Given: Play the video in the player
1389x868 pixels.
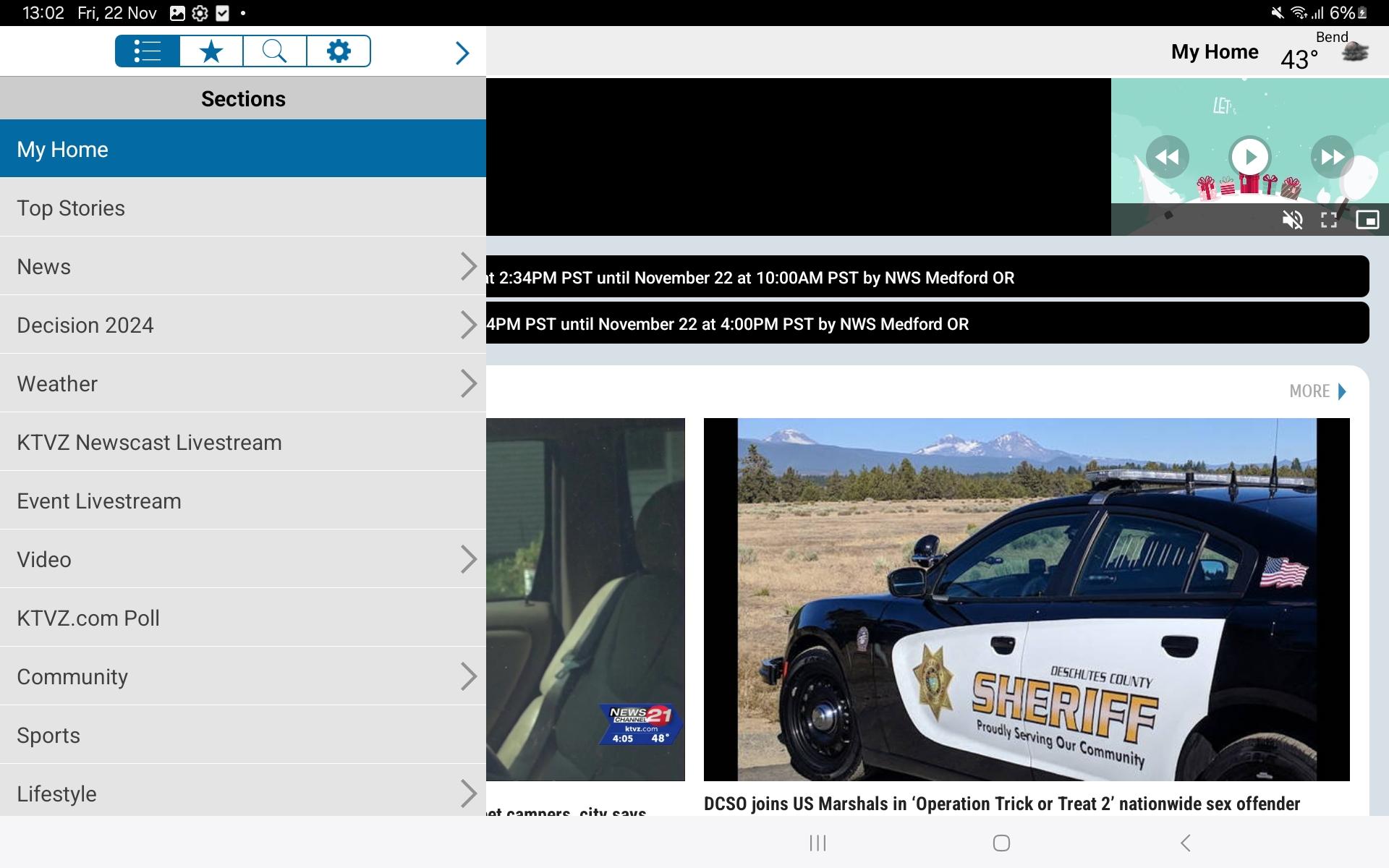Looking at the screenshot, I should pos(1249,156).
